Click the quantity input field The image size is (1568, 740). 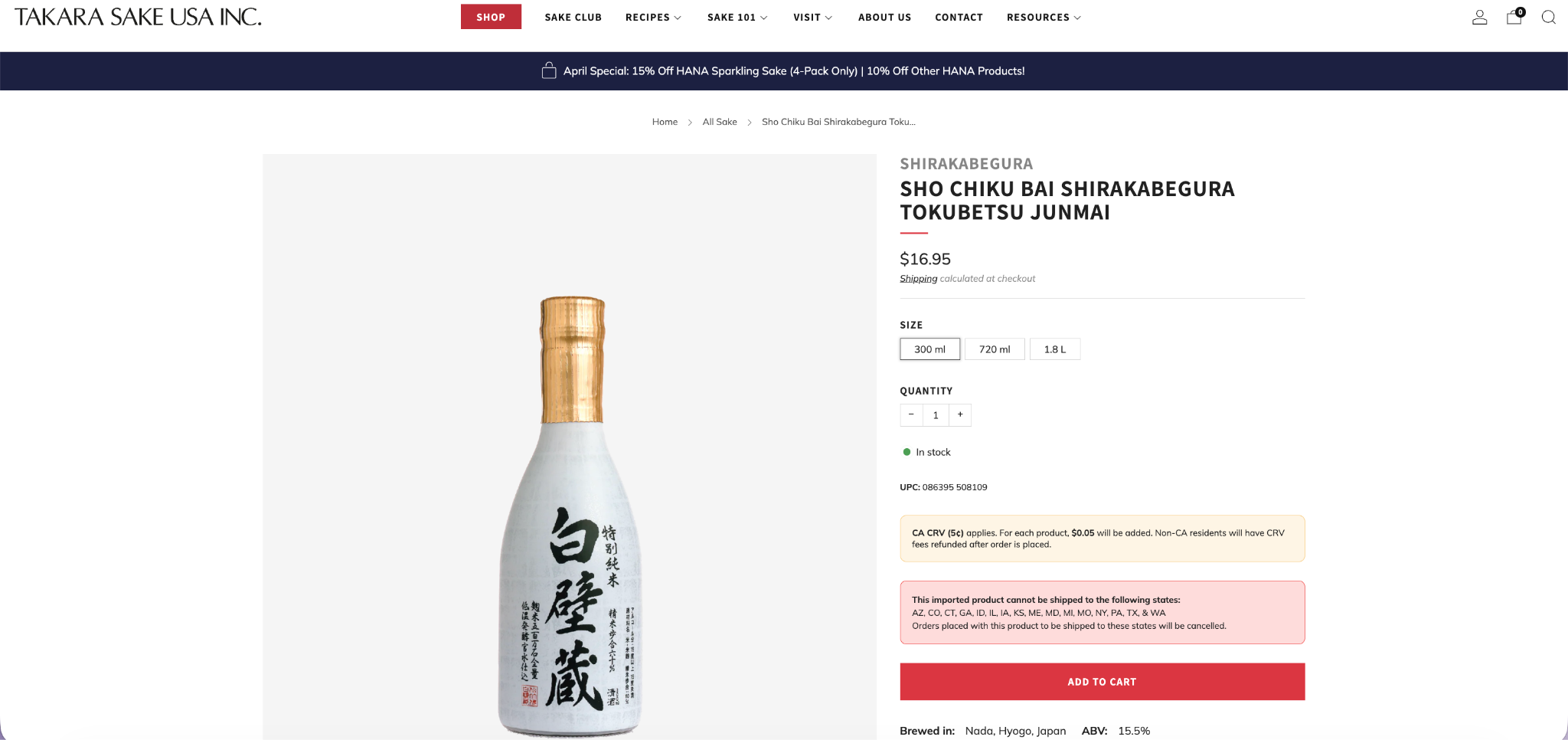(x=936, y=415)
